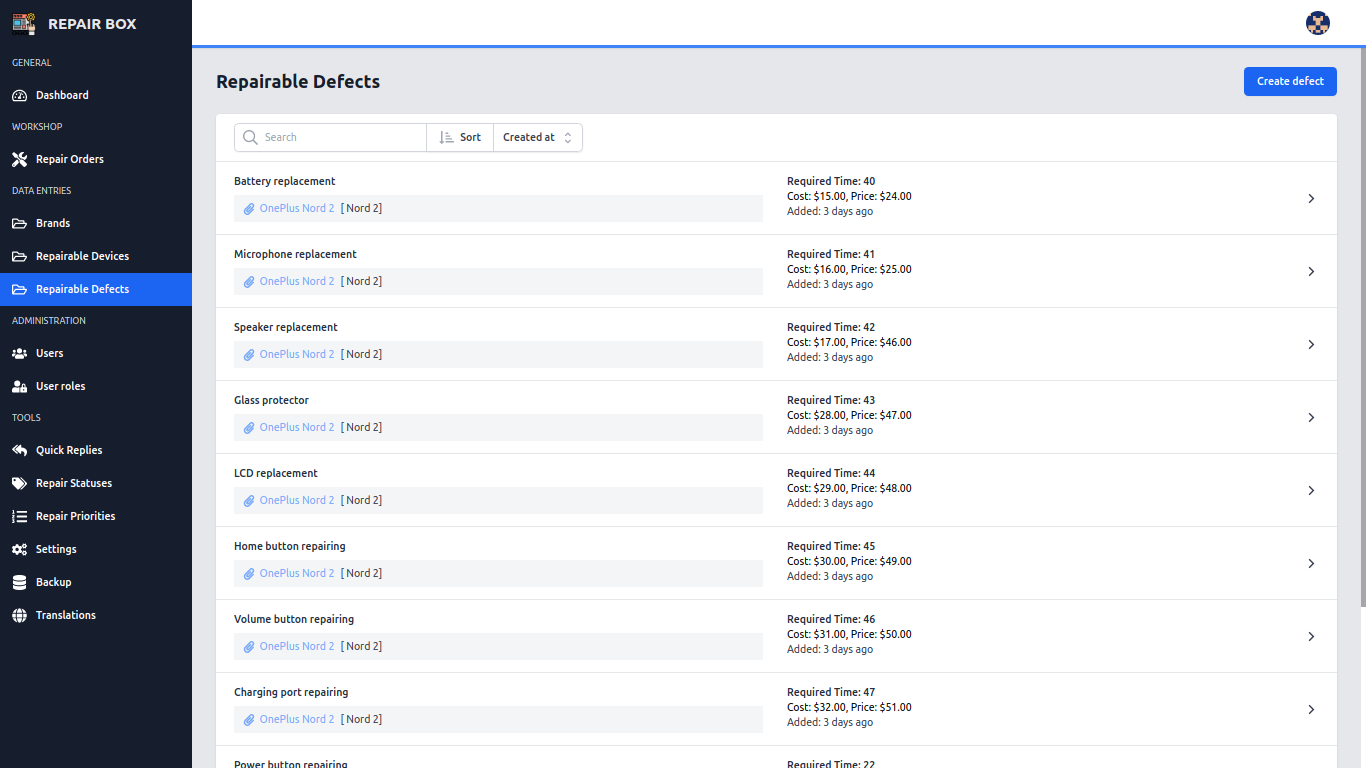The width and height of the screenshot is (1366, 768).
Task: Open the Quick Replies menu item
Action: coord(96,450)
